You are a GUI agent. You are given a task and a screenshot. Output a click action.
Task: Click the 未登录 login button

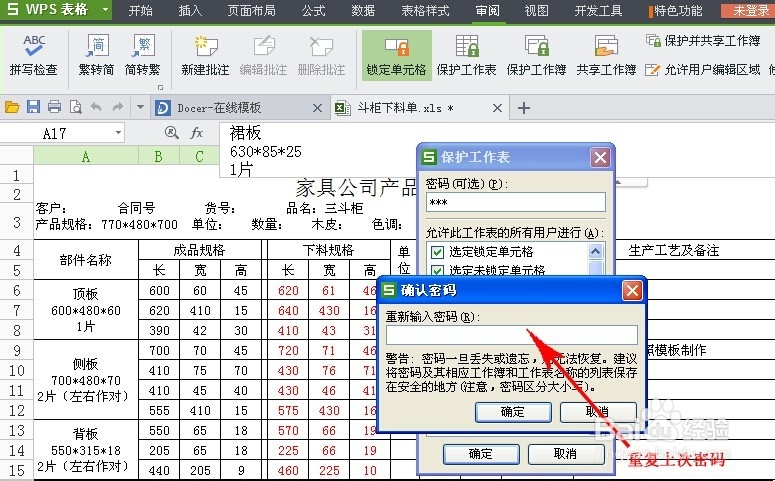[750, 10]
